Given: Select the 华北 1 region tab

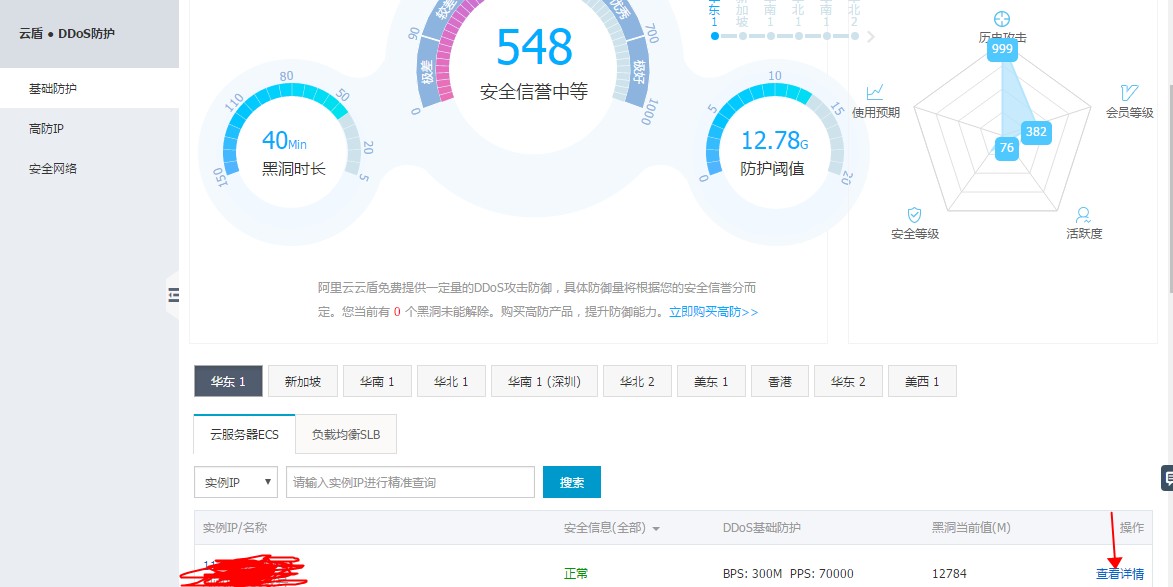Looking at the screenshot, I should point(451,381).
